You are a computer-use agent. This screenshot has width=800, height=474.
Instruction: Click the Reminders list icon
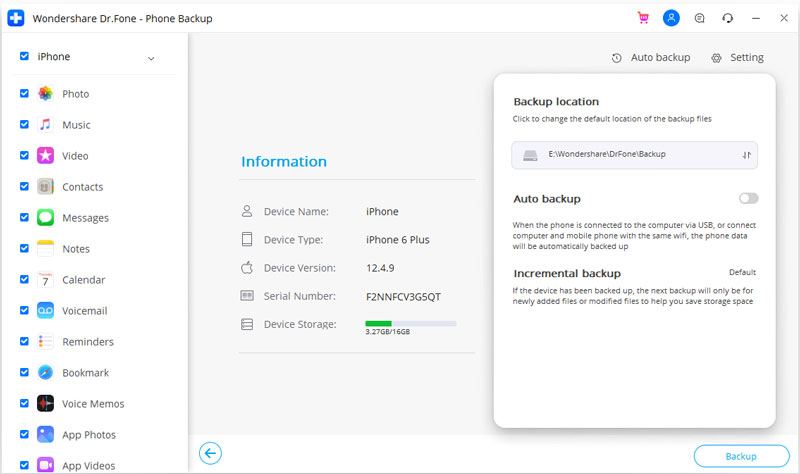coord(45,341)
